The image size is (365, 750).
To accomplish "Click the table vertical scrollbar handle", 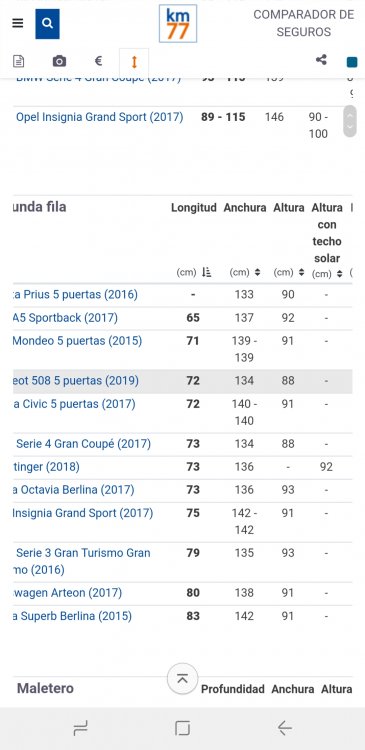I will [350, 121].
